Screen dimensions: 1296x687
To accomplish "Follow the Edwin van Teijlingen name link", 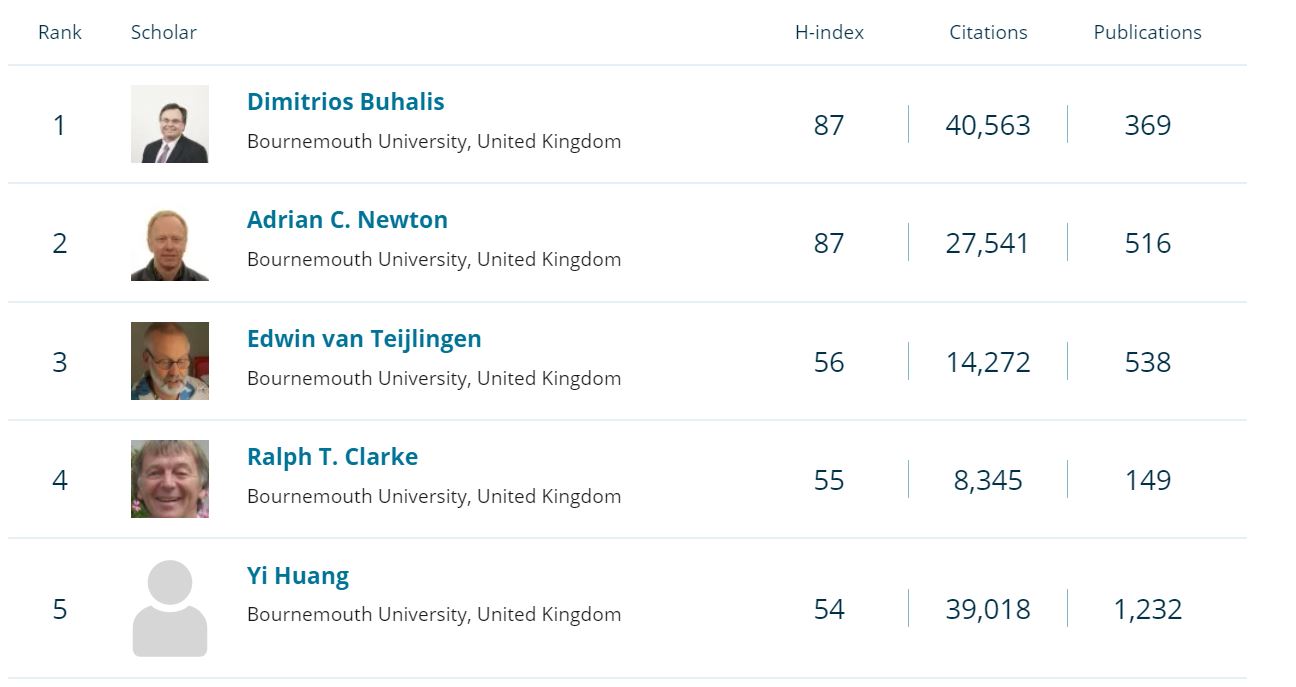I will (364, 339).
